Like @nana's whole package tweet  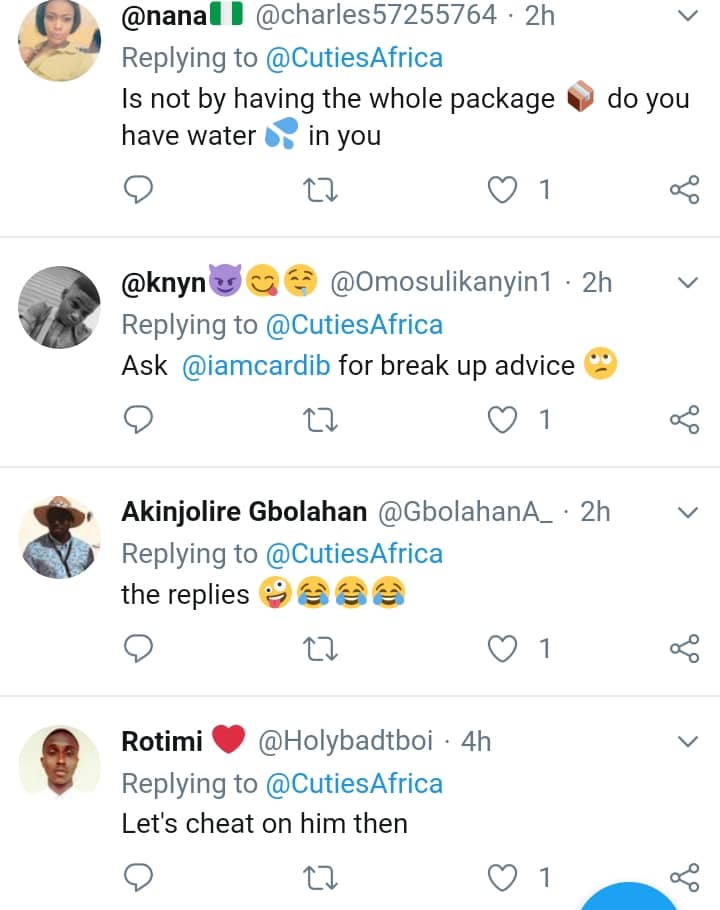pyautogui.click(x=503, y=190)
